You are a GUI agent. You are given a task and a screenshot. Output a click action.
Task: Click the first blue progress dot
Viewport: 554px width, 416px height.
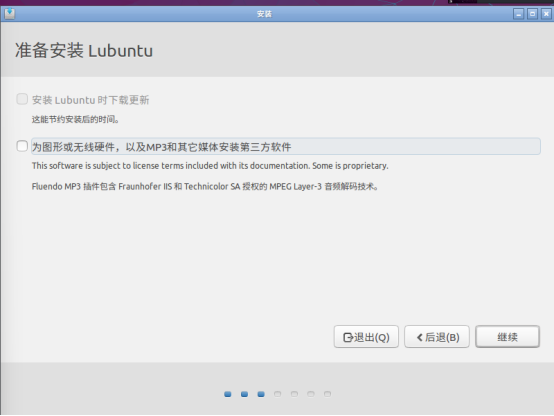228,394
